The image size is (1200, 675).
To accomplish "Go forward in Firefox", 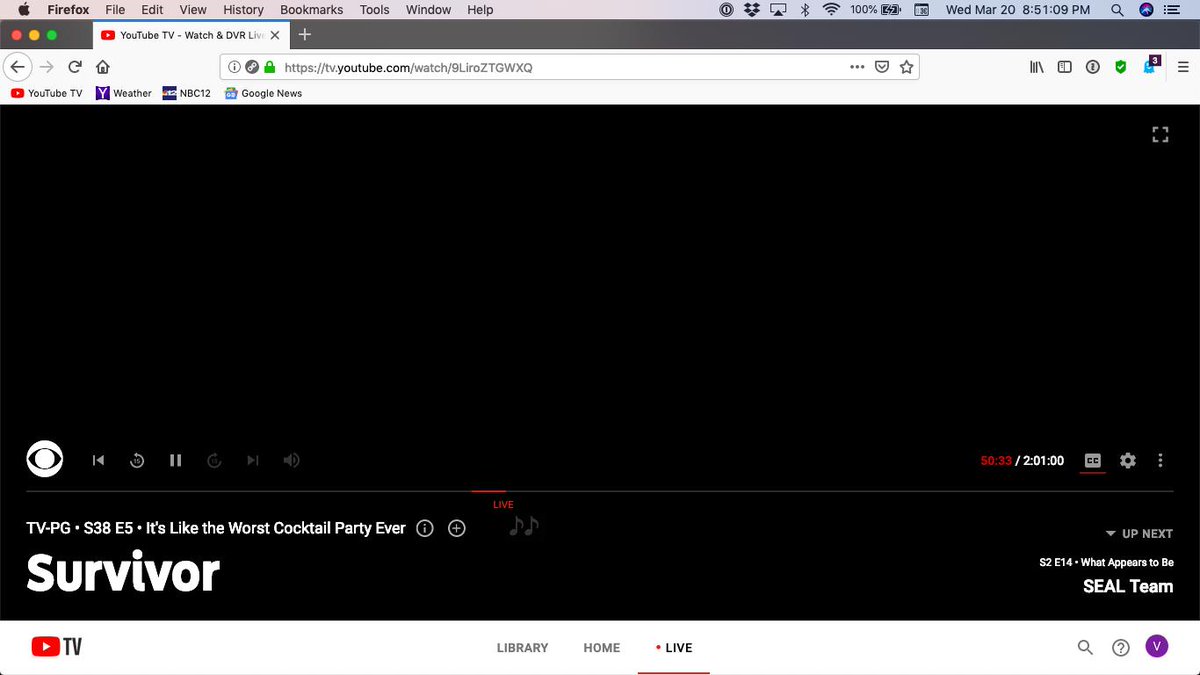I will tap(46, 67).
